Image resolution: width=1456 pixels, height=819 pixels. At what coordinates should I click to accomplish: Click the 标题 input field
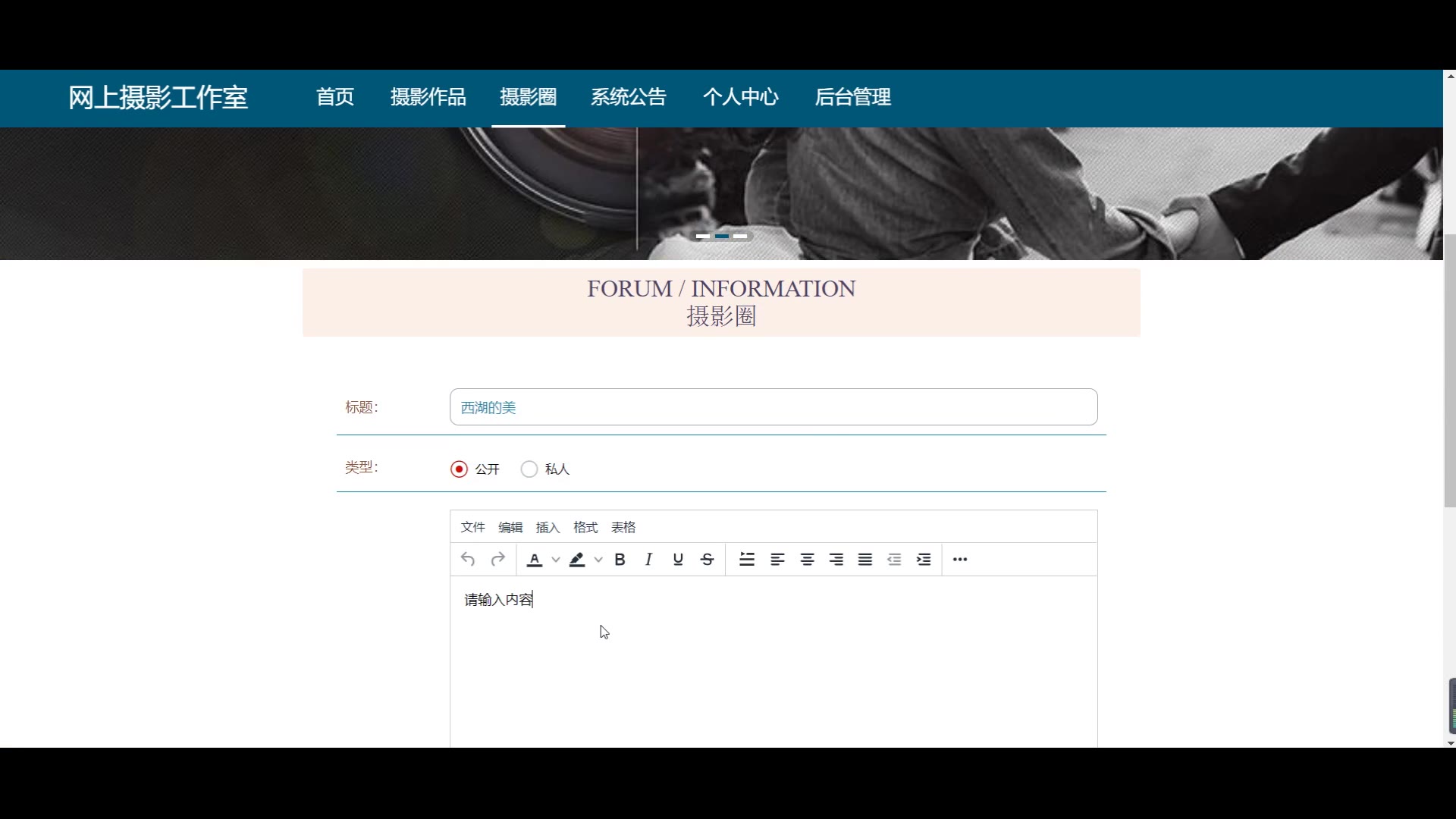[x=773, y=407]
